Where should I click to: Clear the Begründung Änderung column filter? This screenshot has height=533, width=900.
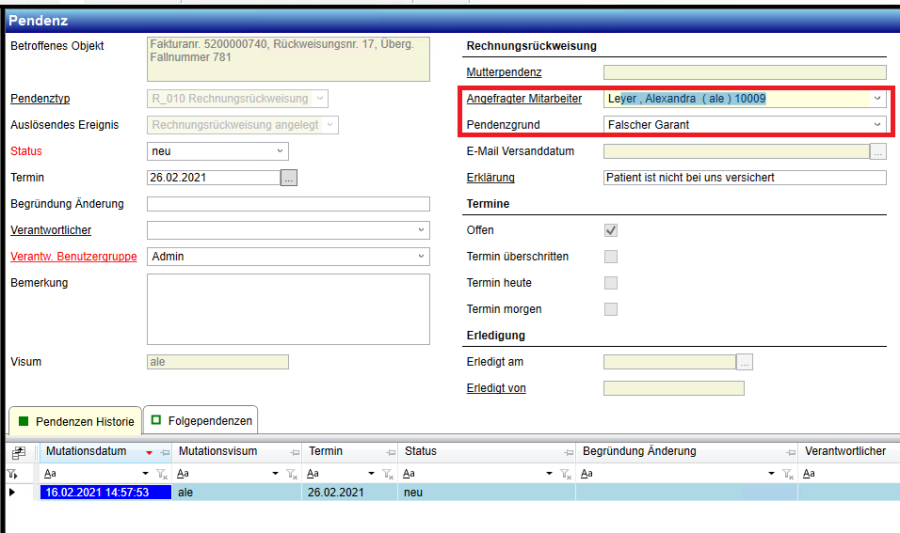(788, 474)
